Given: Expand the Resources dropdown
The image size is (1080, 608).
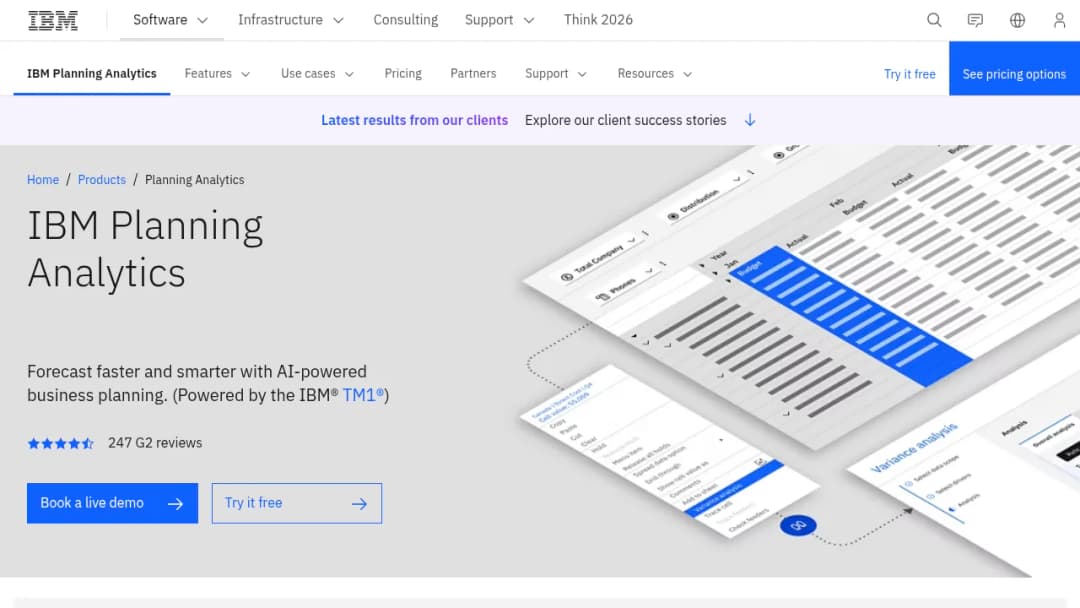Looking at the screenshot, I should pyautogui.click(x=654, y=74).
